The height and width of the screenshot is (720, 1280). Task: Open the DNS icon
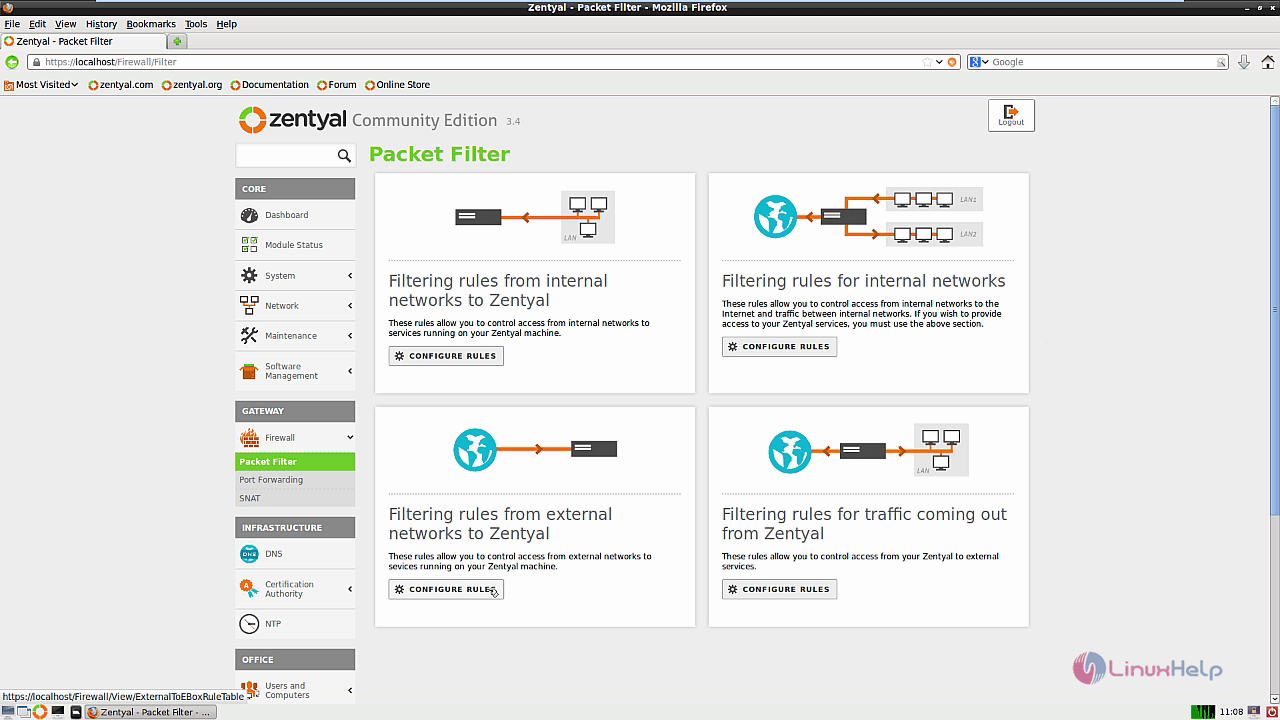[x=249, y=554]
